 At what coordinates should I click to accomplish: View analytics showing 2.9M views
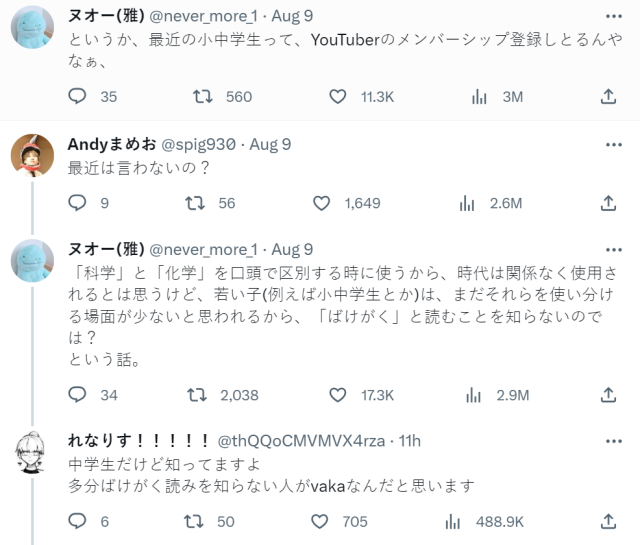pos(473,395)
